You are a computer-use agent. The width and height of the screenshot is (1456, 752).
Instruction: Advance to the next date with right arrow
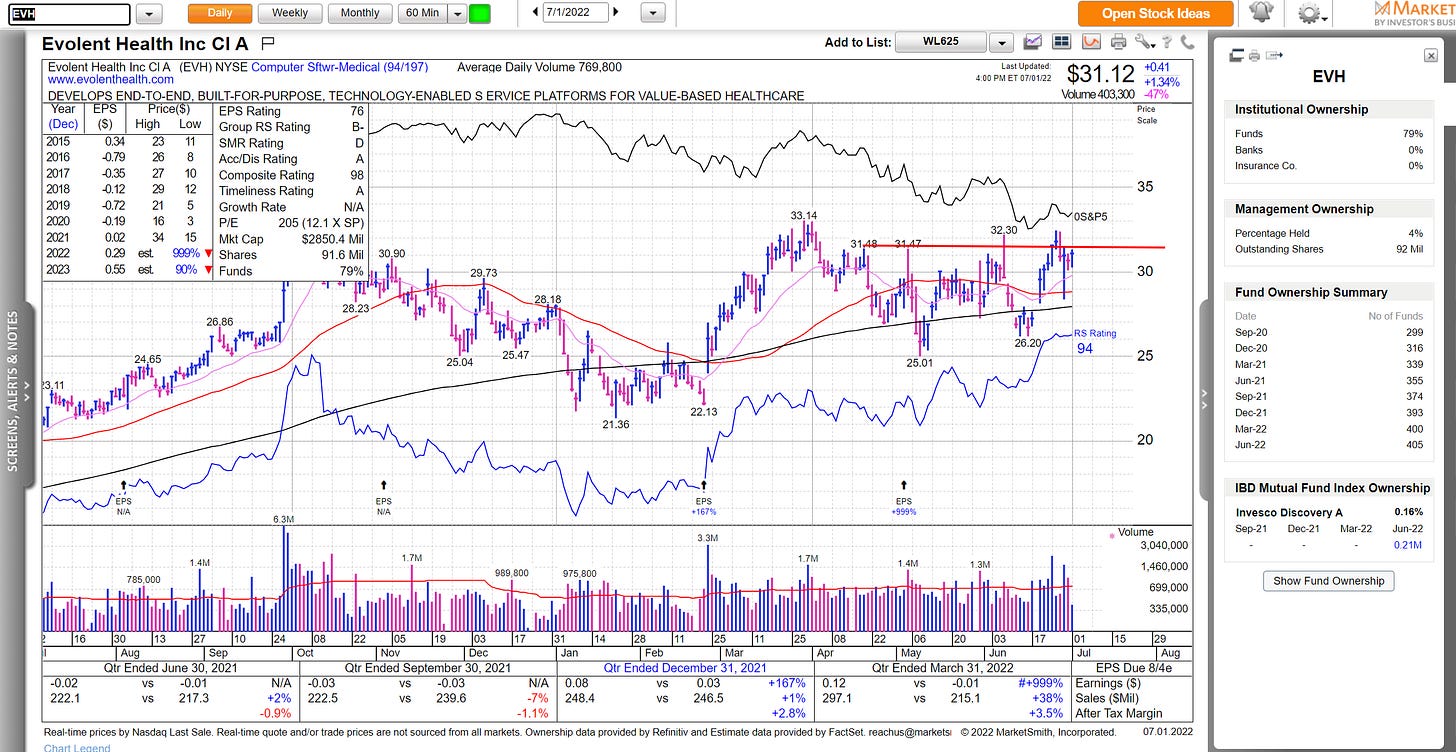click(614, 13)
